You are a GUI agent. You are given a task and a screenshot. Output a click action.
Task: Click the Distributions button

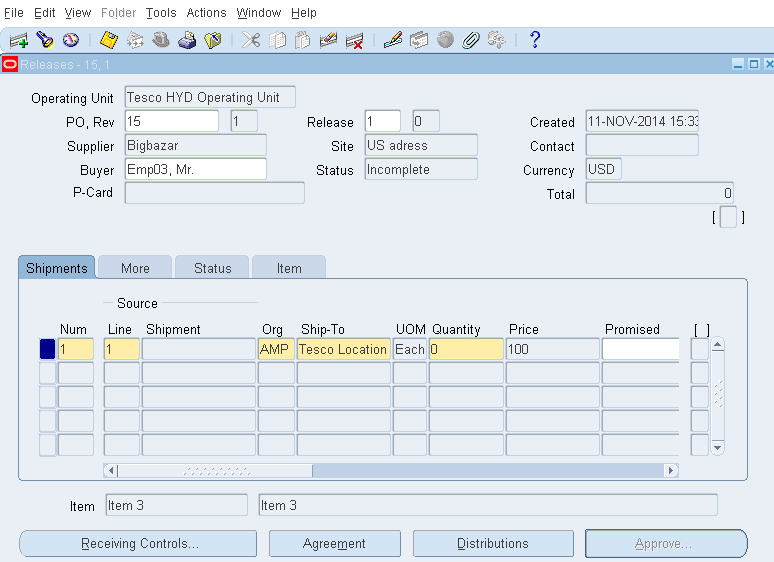pos(492,543)
